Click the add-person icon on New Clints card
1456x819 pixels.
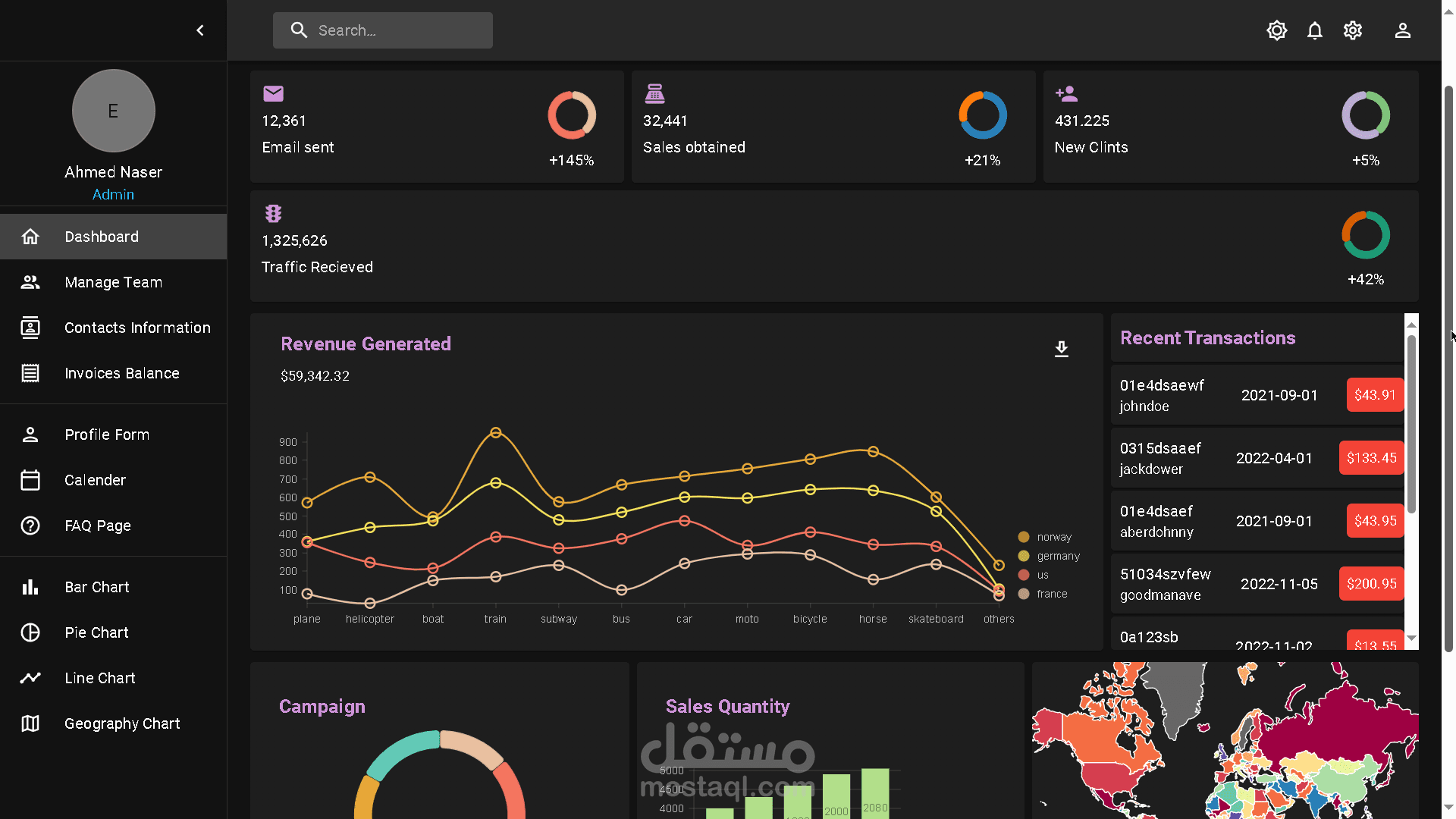pos(1066,93)
